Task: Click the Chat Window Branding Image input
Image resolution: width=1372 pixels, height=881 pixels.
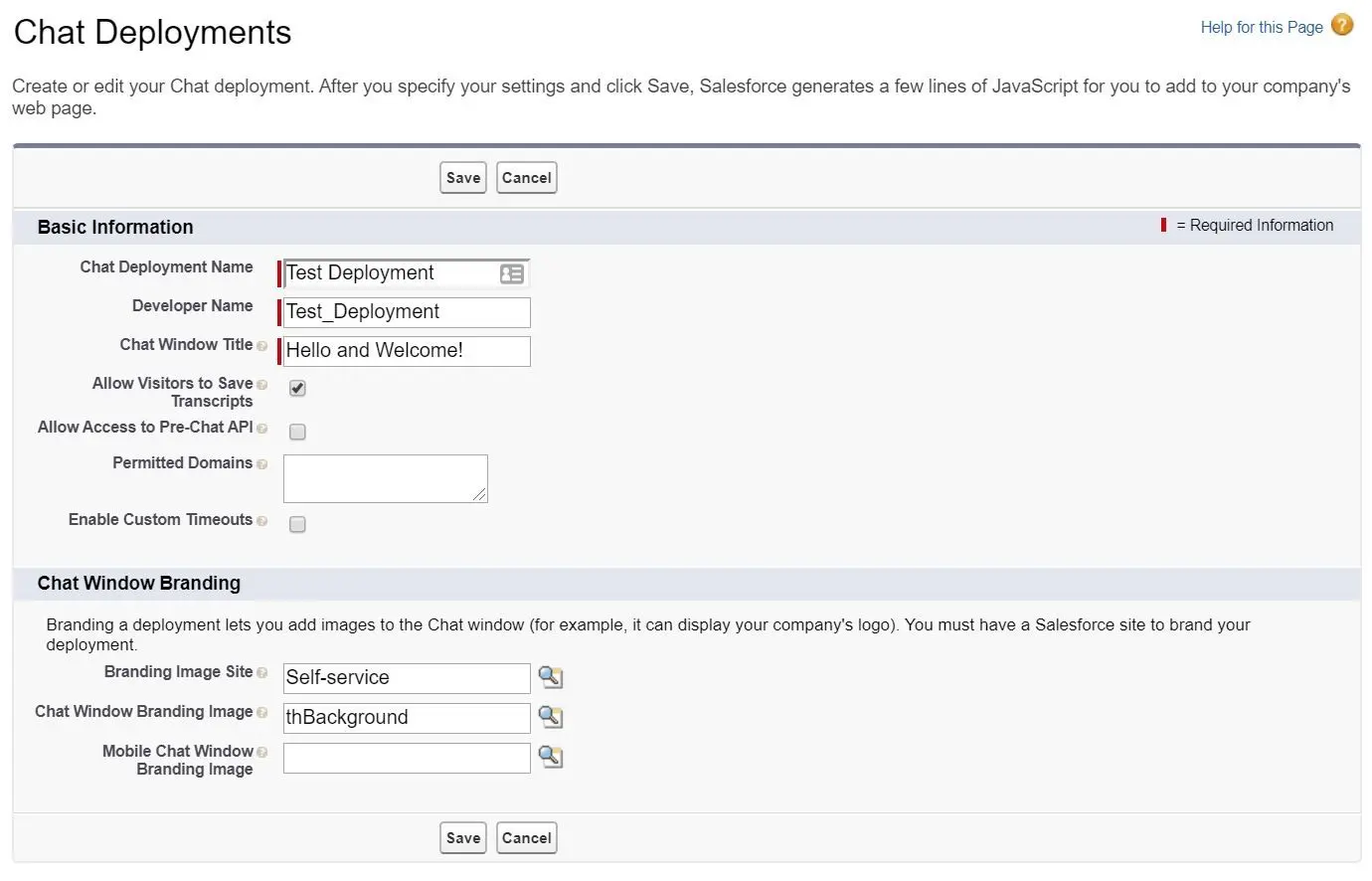Action: (x=407, y=718)
